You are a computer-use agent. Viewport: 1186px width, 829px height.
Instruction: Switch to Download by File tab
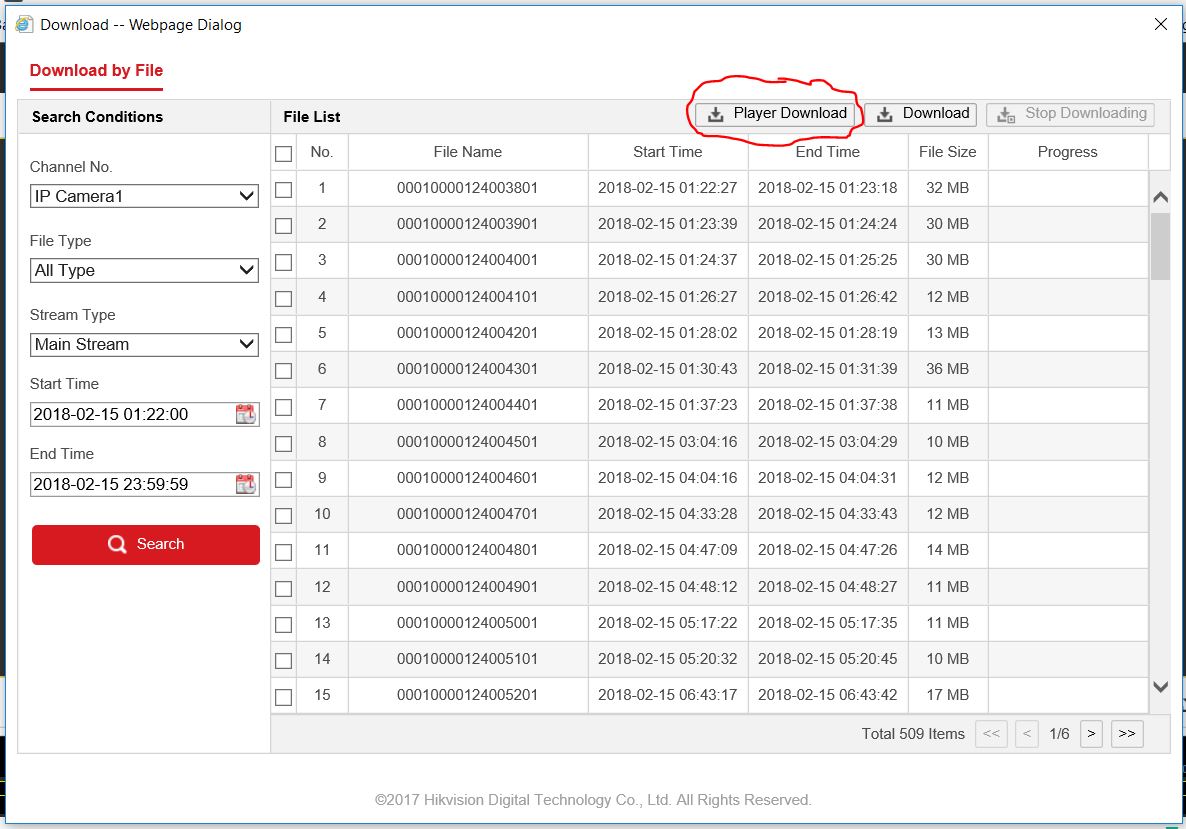[96, 70]
